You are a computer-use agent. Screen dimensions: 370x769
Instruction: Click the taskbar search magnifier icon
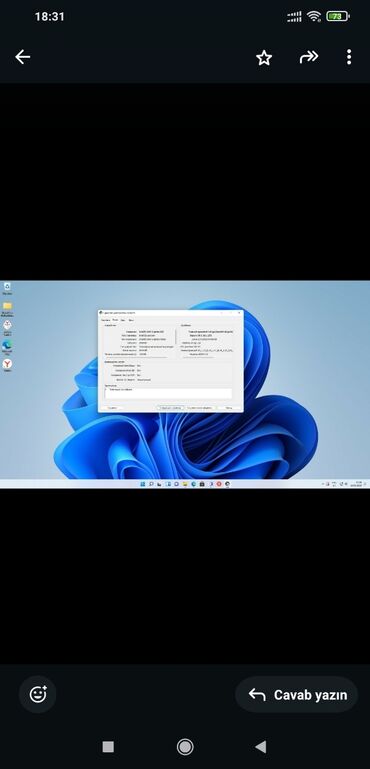pyautogui.click(x=151, y=484)
